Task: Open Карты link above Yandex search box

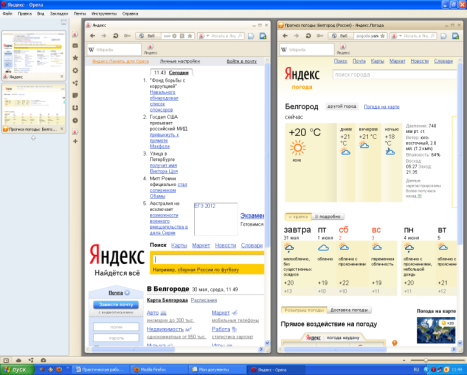Action: point(179,245)
